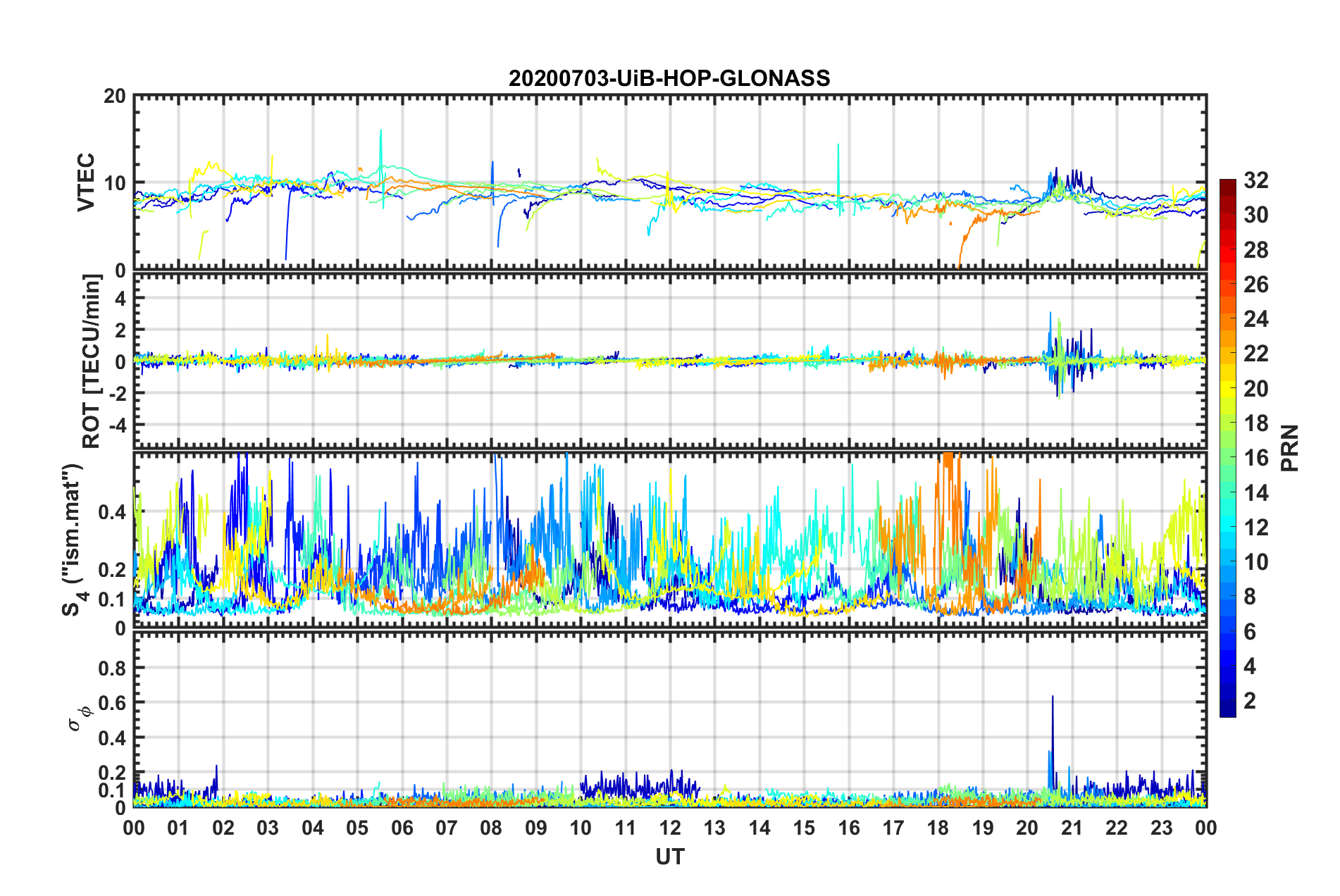Click UT axis tick label "15"
Screen dimensions: 1340x896
(x=804, y=828)
